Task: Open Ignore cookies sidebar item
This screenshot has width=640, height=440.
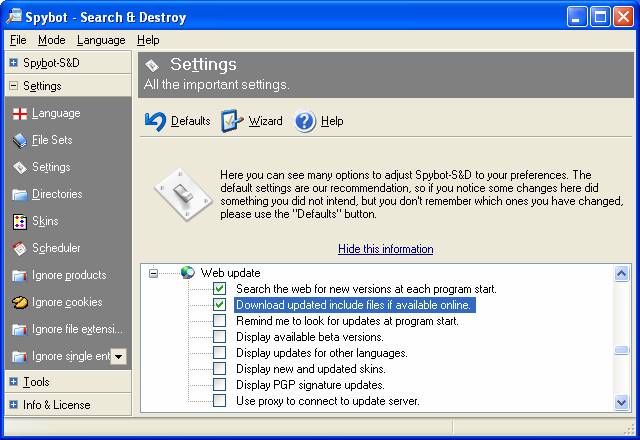Action: (68, 302)
